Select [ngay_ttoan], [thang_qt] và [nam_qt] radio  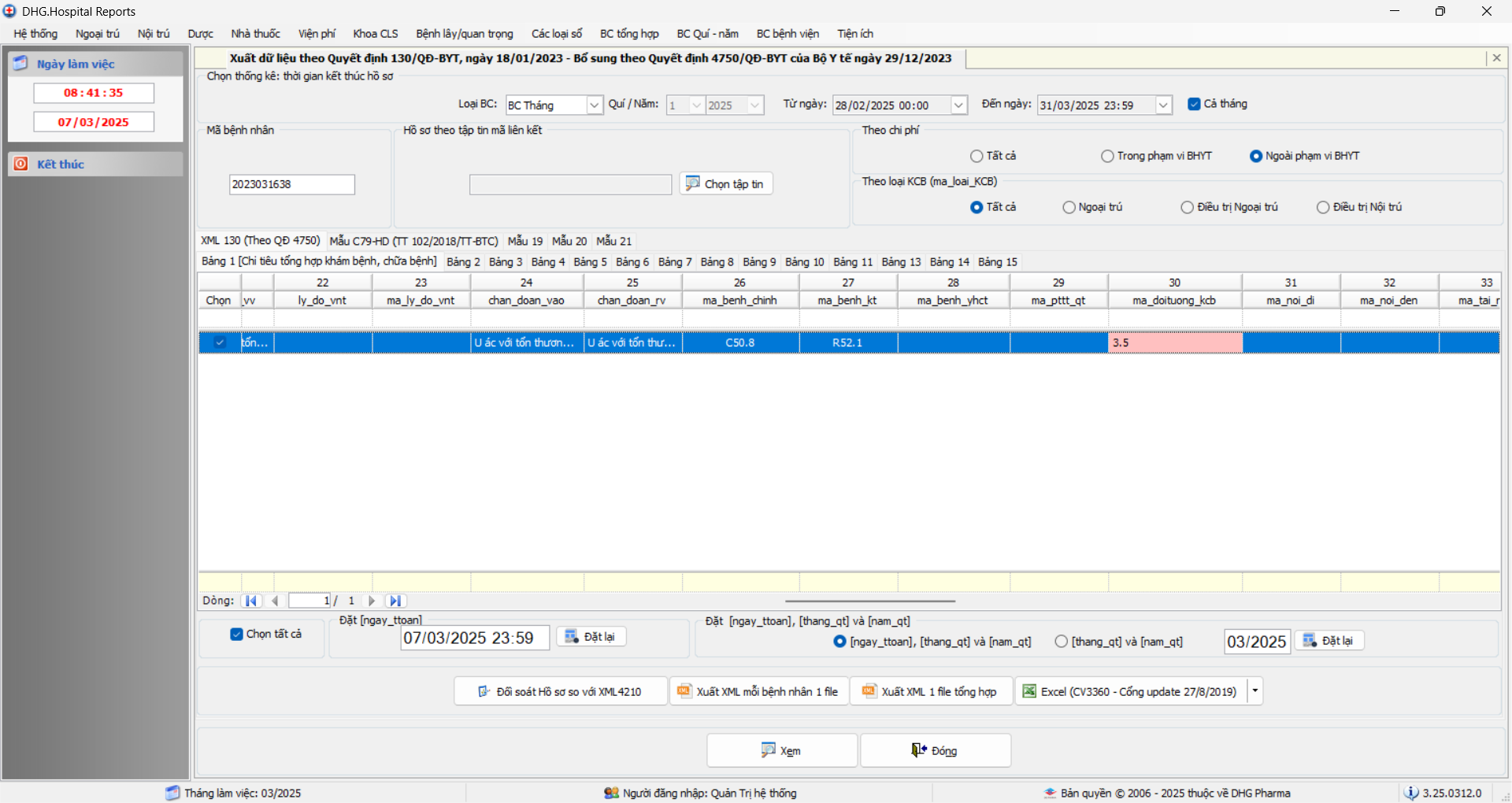pyautogui.click(x=839, y=642)
